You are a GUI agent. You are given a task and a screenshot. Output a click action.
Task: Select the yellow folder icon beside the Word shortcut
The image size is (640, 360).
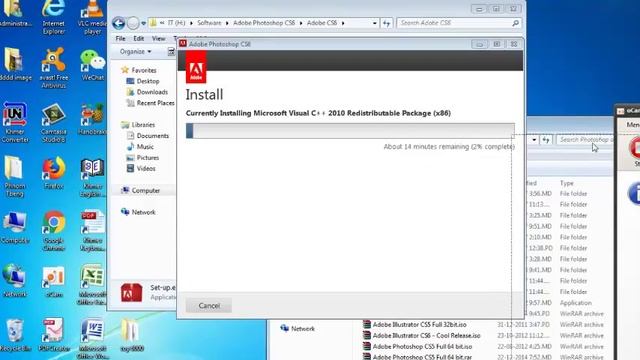coord(131,336)
